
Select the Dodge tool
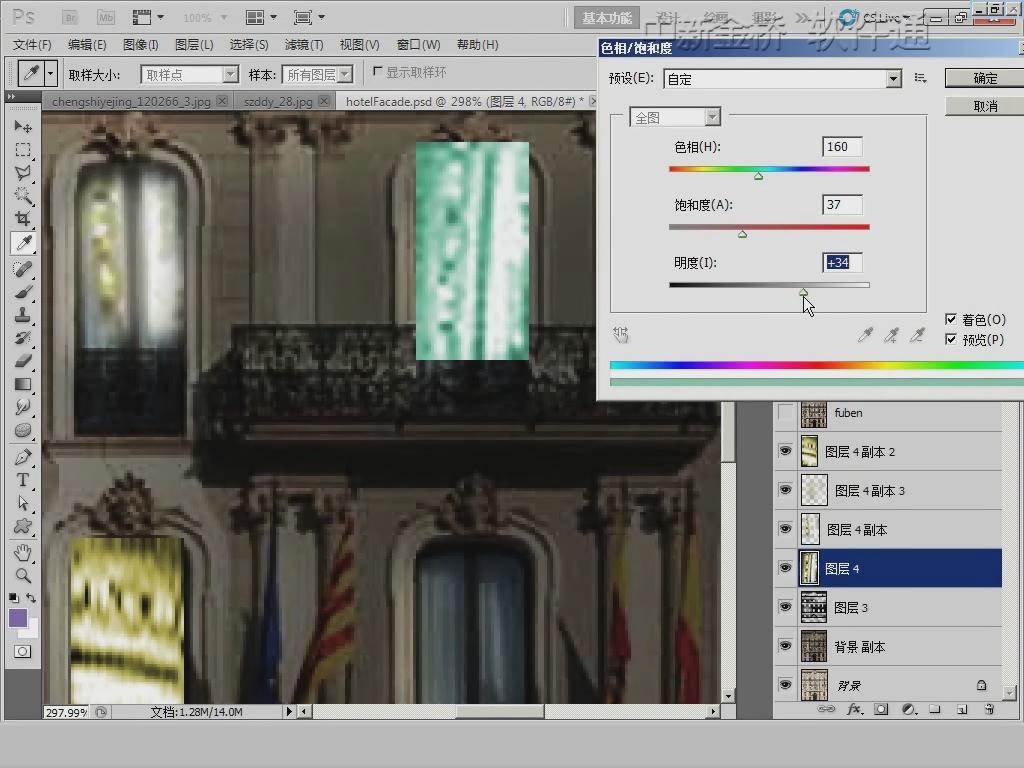[x=23, y=407]
